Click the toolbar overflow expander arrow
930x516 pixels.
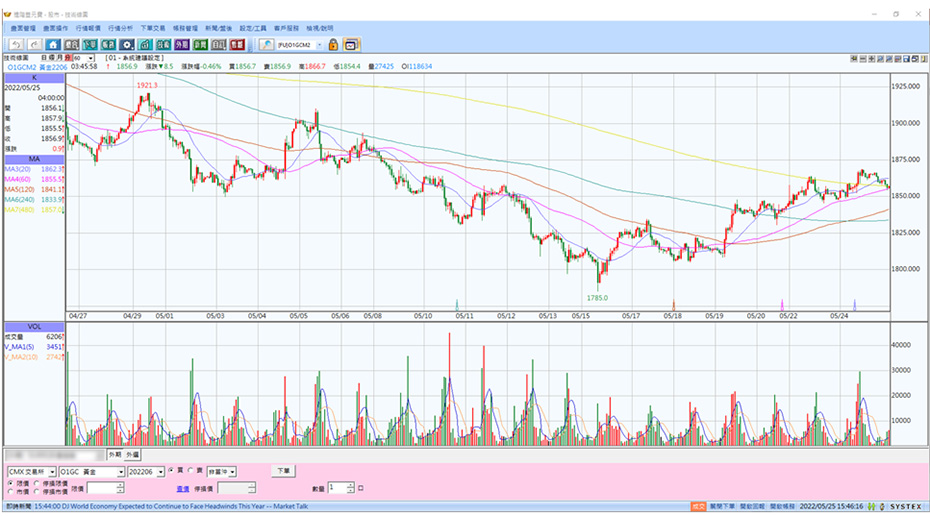(250, 50)
